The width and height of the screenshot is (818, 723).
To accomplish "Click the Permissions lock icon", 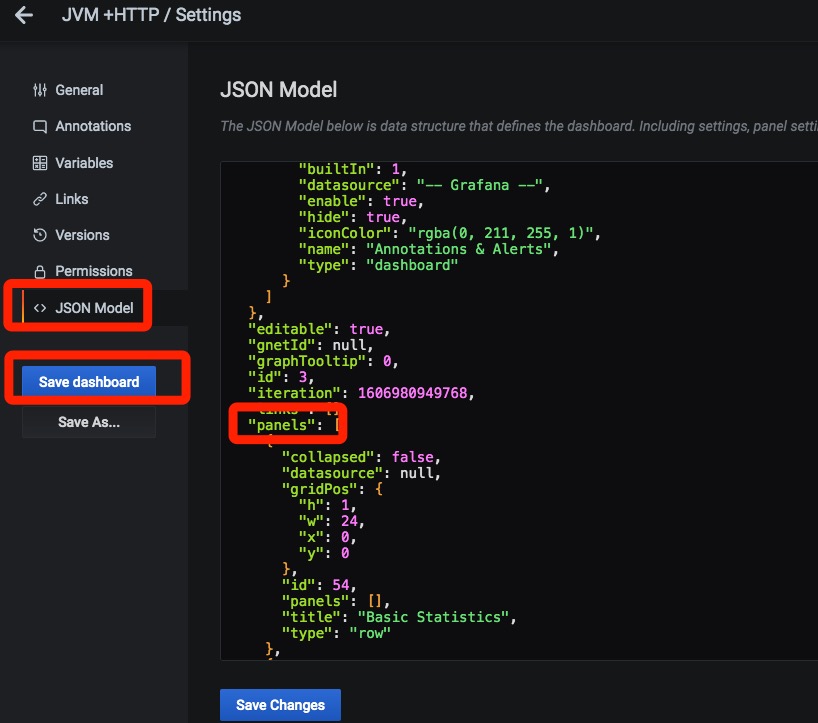I will tap(40, 272).
